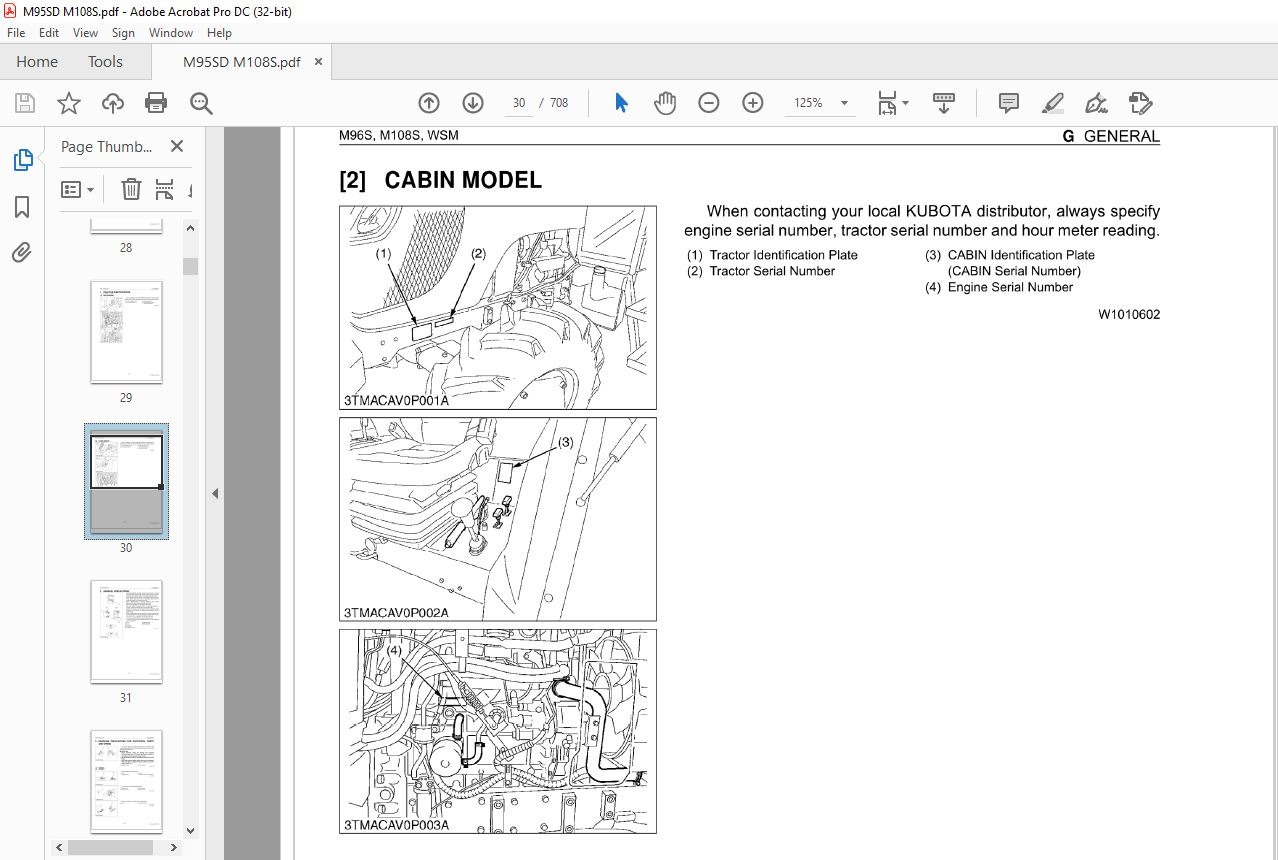Open the File menu
This screenshot has height=860, width=1278.
[x=16, y=33]
